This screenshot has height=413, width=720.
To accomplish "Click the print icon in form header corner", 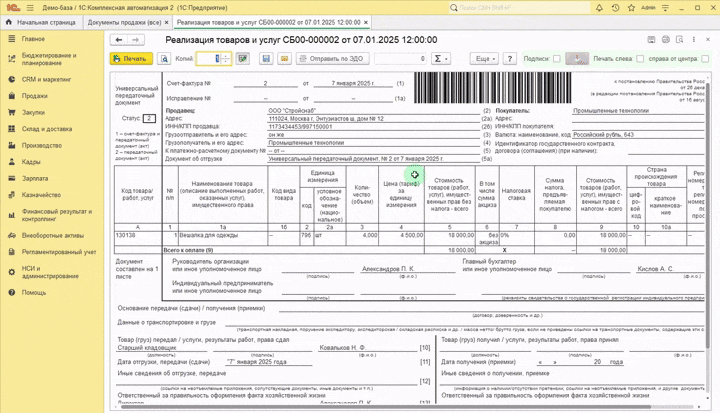I will [x=665, y=40].
